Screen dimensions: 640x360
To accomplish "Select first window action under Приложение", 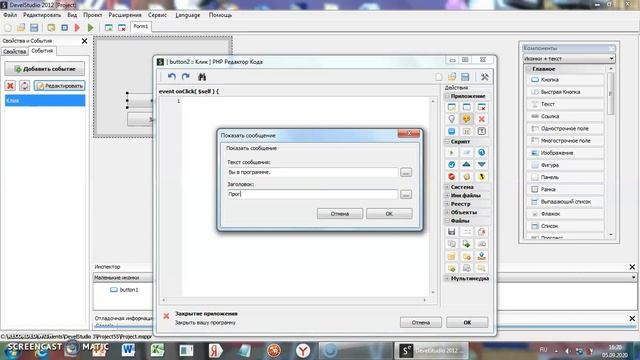I will pos(451,107).
